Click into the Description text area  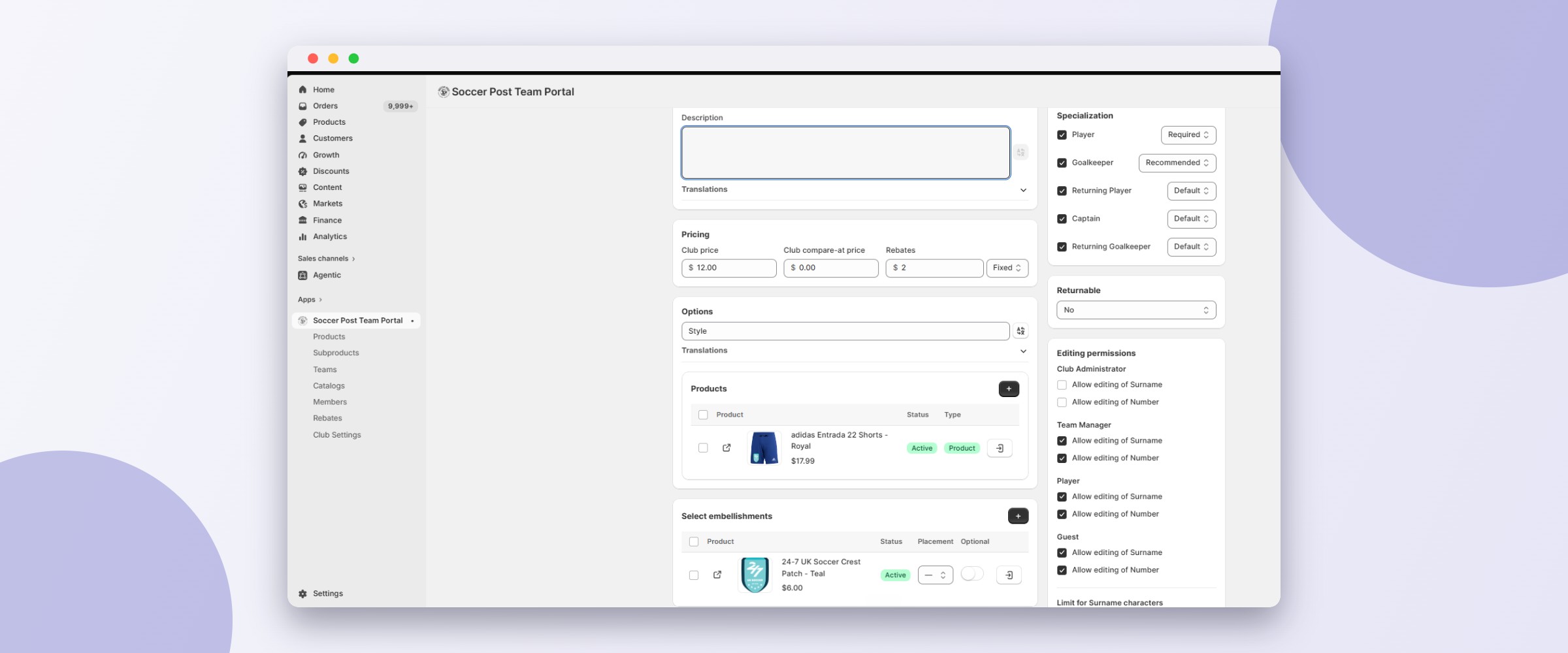pyautogui.click(x=845, y=153)
